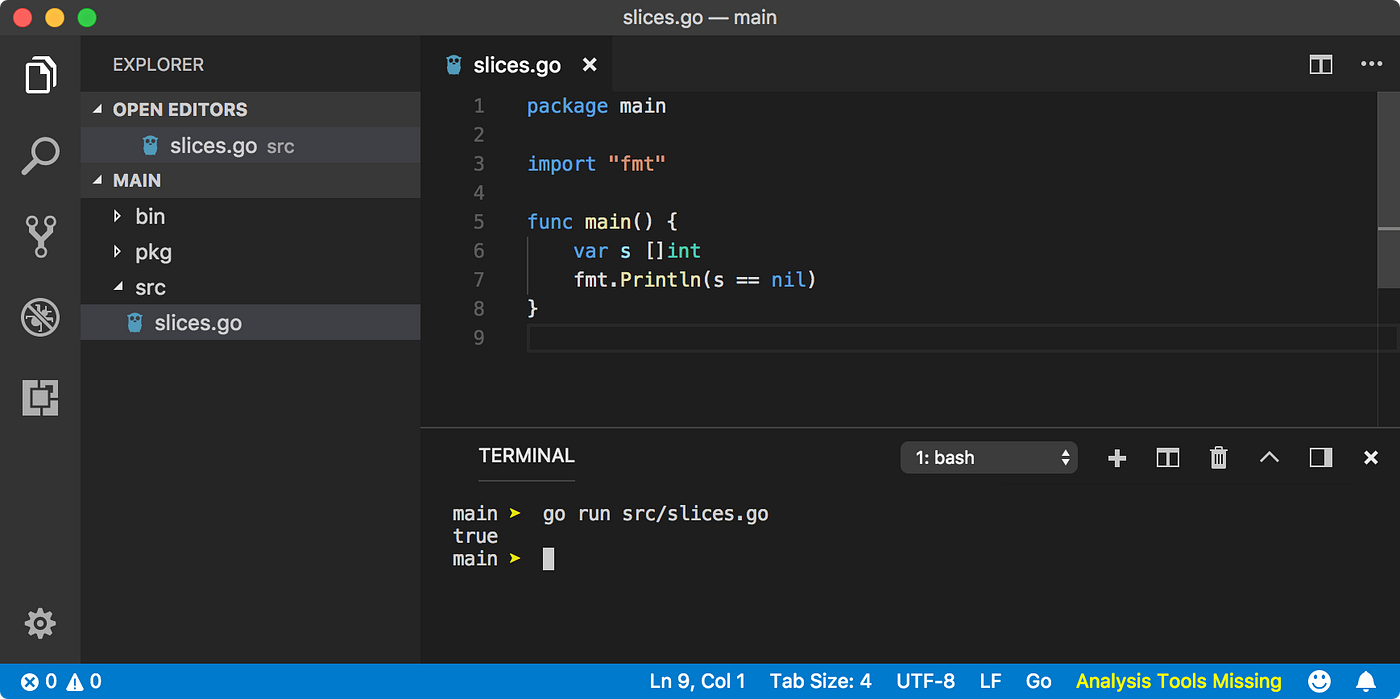Open the Extensions view in activity bar
This screenshot has width=1400, height=699.
(40, 398)
